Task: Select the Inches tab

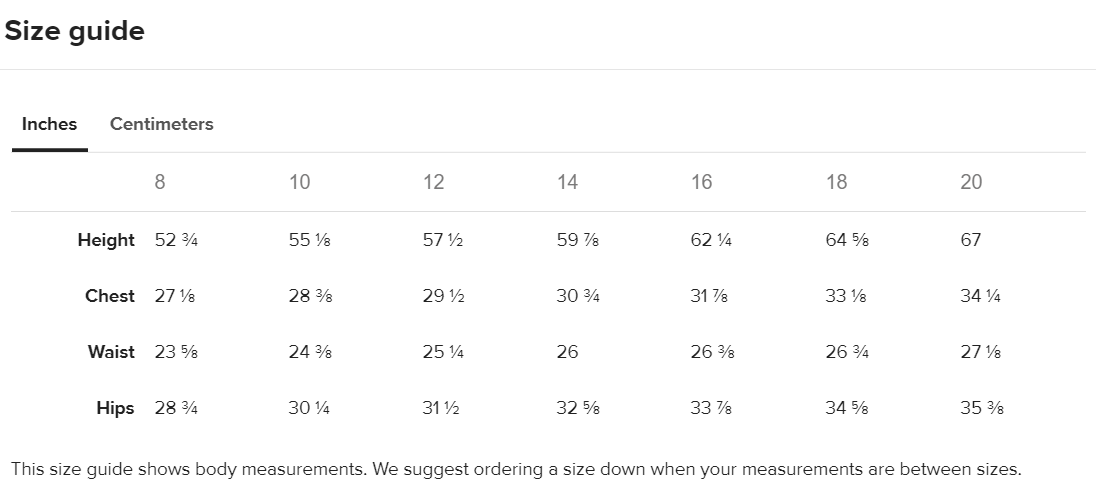Action: 50,124
